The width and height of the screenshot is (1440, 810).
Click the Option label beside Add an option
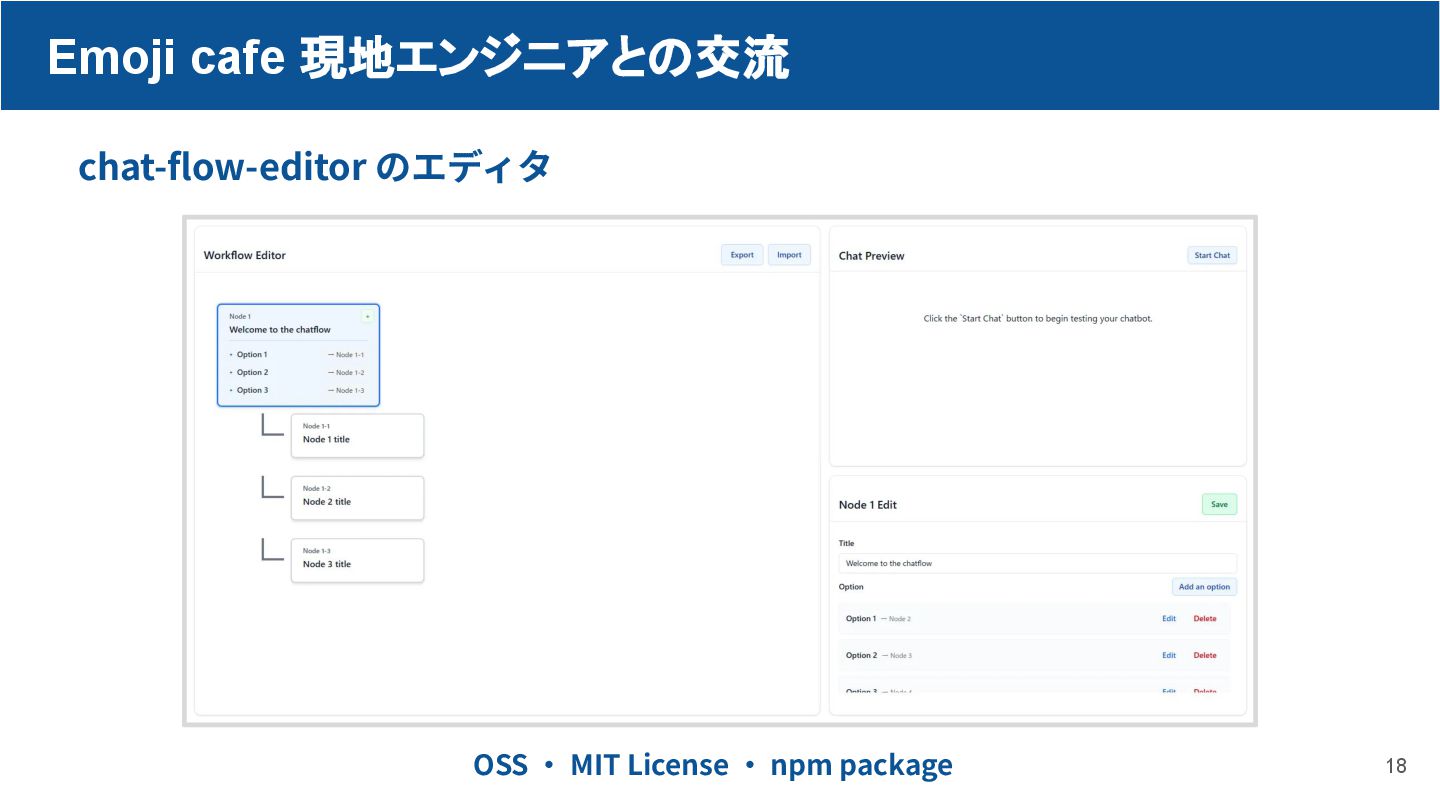point(851,587)
